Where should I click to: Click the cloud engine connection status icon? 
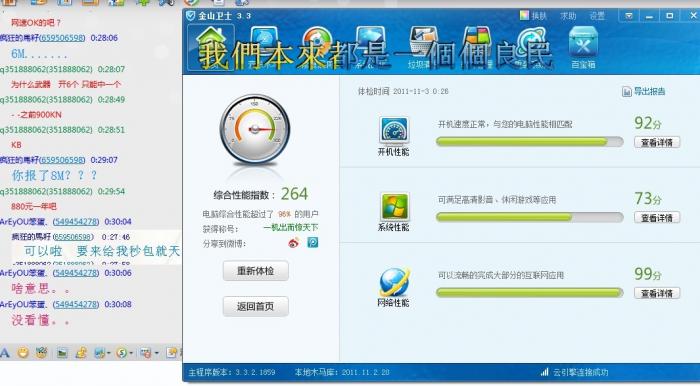[x=544, y=372]
